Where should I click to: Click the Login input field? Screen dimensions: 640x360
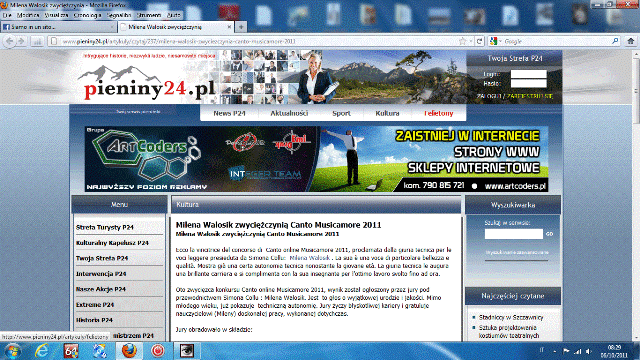529,74
